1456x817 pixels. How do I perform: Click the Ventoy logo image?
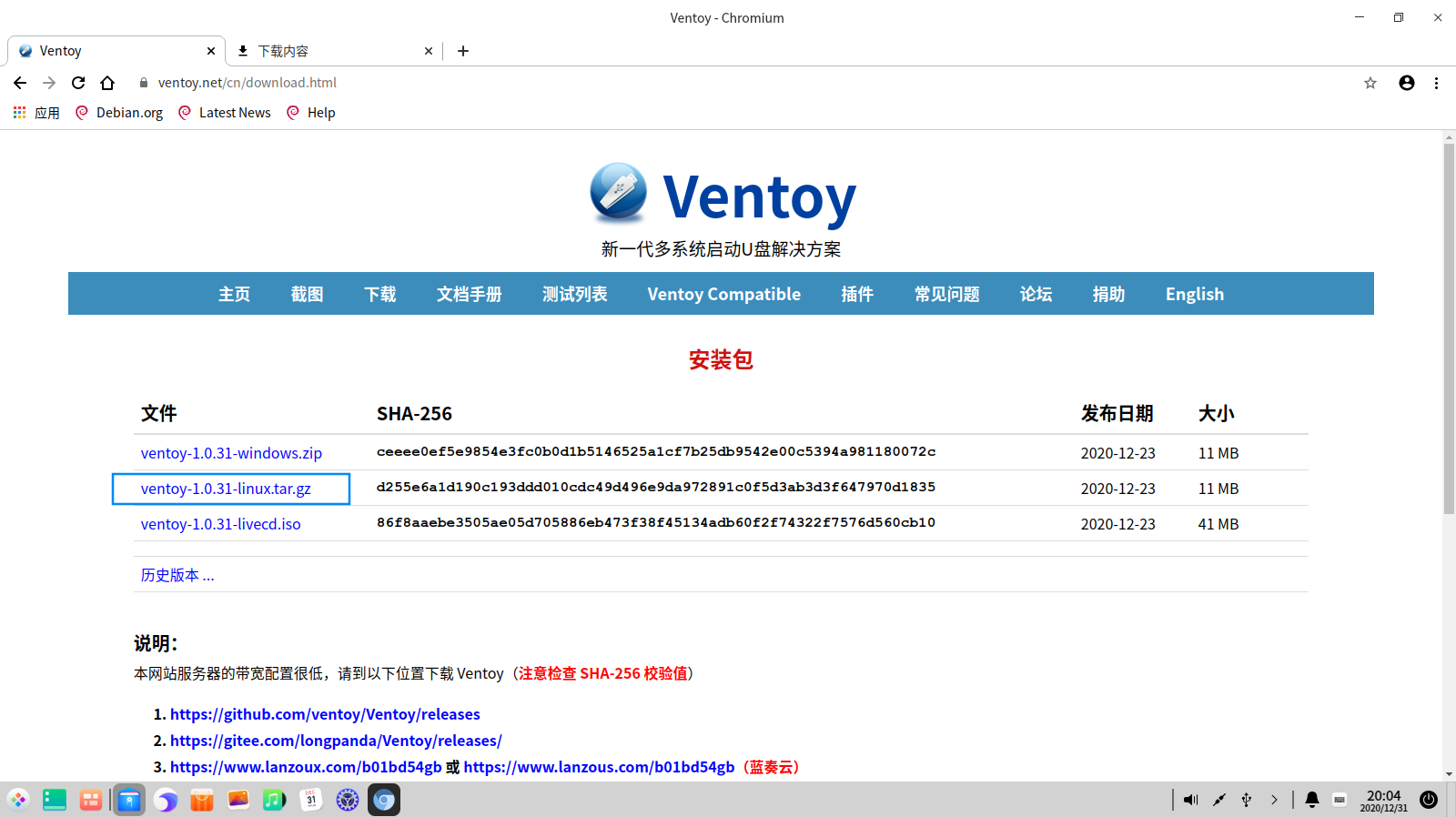click(x=619, y=193)
